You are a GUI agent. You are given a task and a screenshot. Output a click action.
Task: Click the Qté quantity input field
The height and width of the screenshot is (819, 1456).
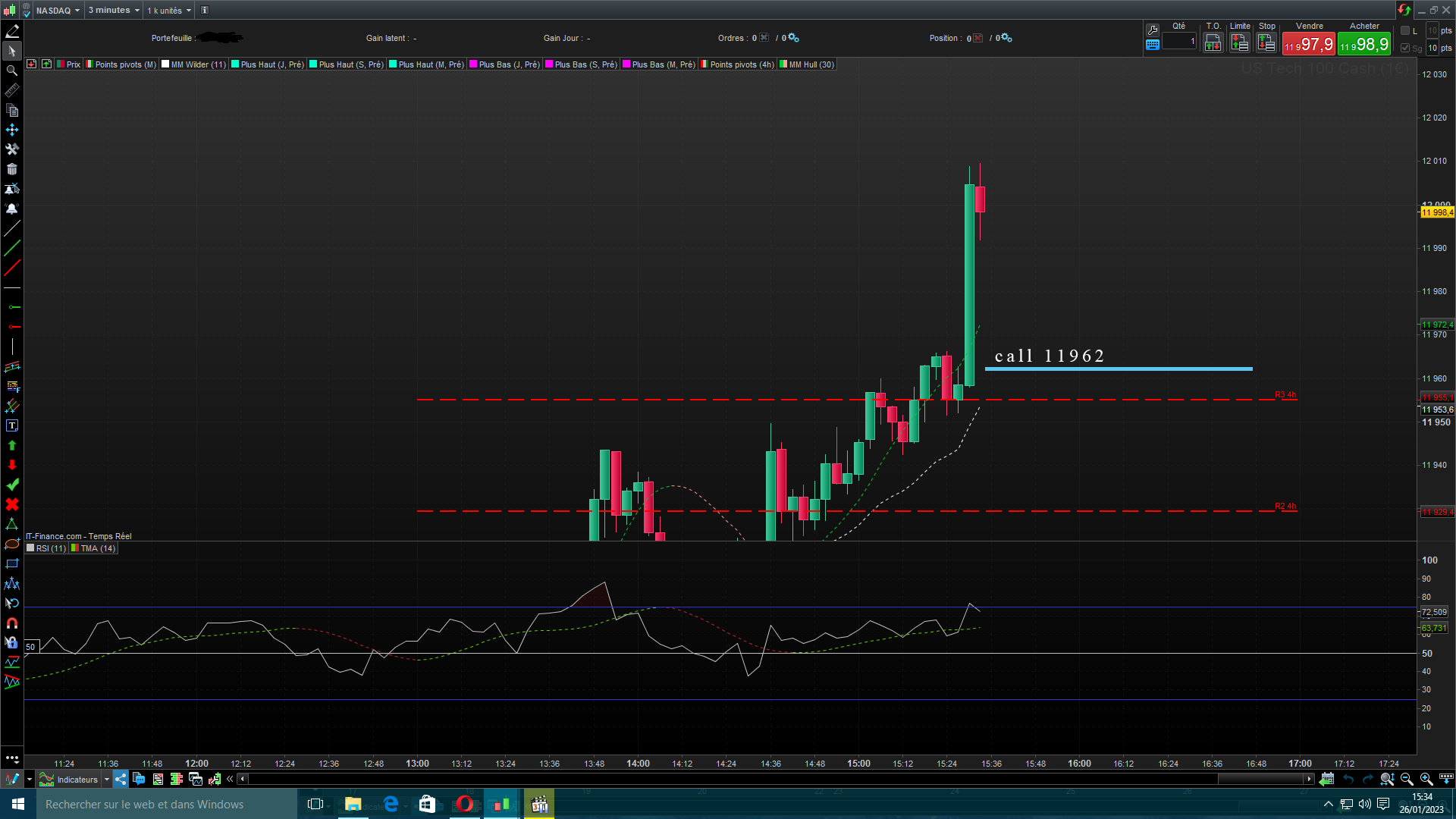coord(1179,42)
